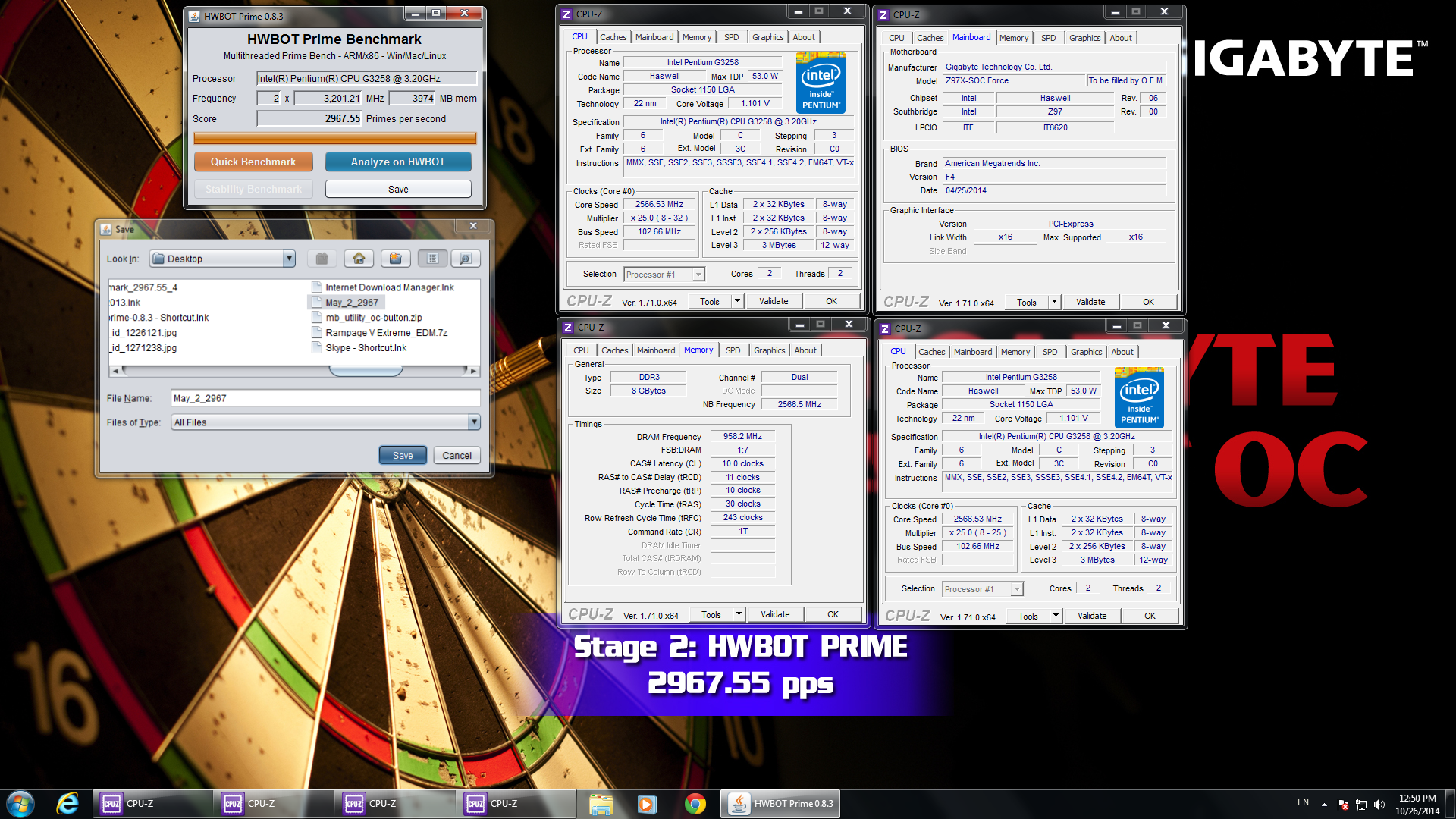This screenshot has height=819, width=1456.
Task: Open the Windows Start menu
Action: (20, 803)
